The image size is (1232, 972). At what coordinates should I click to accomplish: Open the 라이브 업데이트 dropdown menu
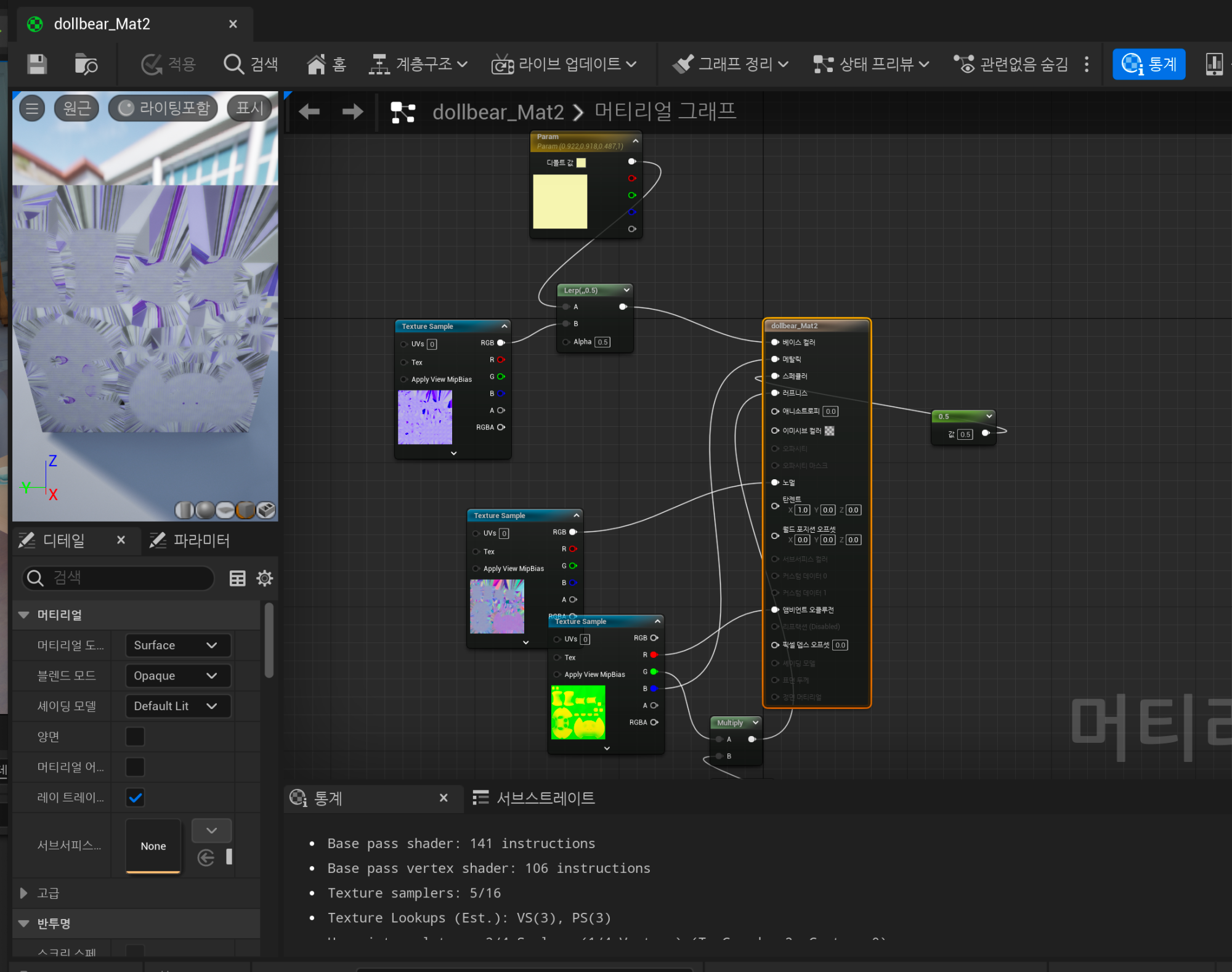pyautogui.click(x=564, y=64)
